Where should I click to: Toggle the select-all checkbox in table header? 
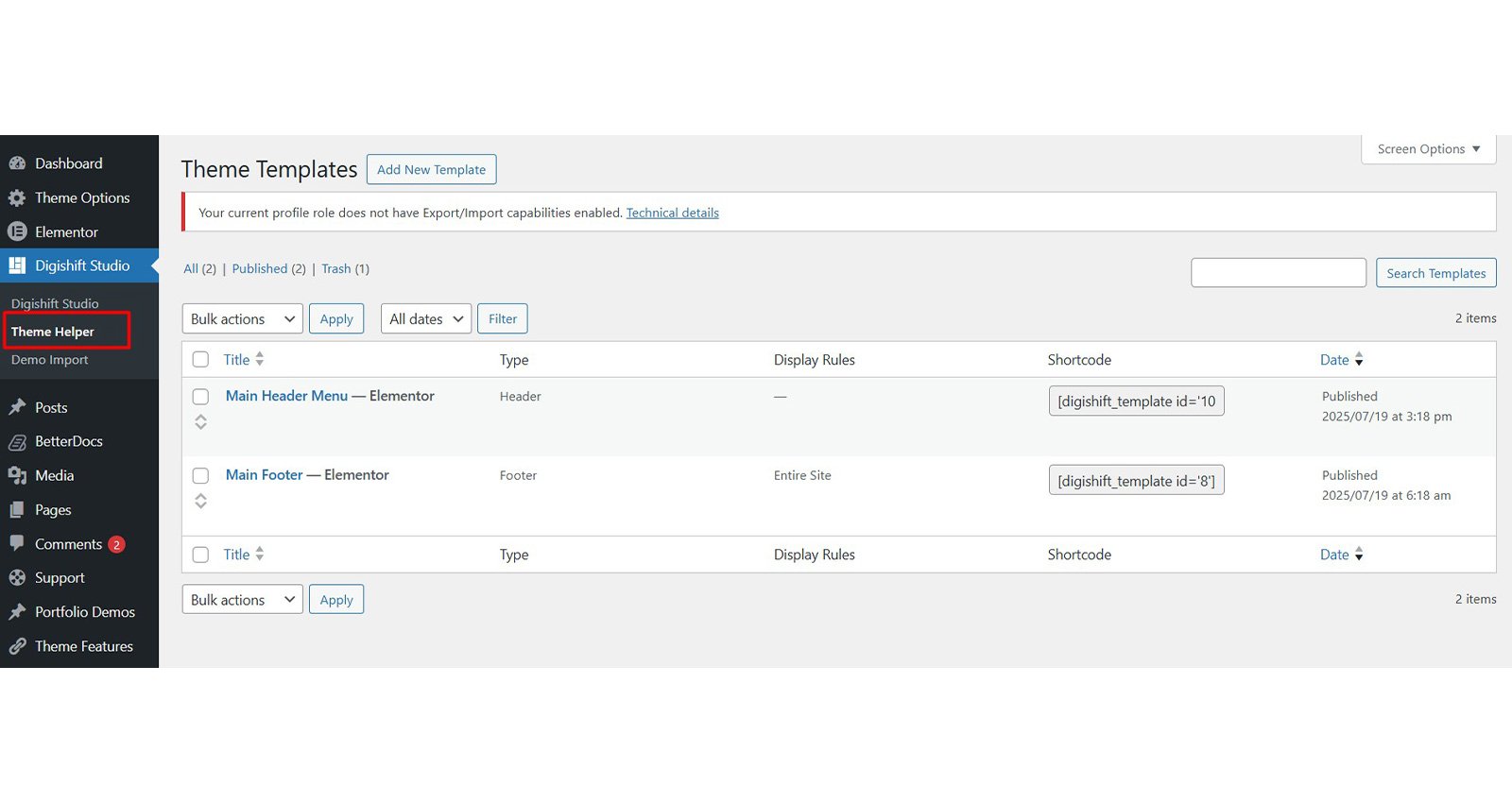200,360
